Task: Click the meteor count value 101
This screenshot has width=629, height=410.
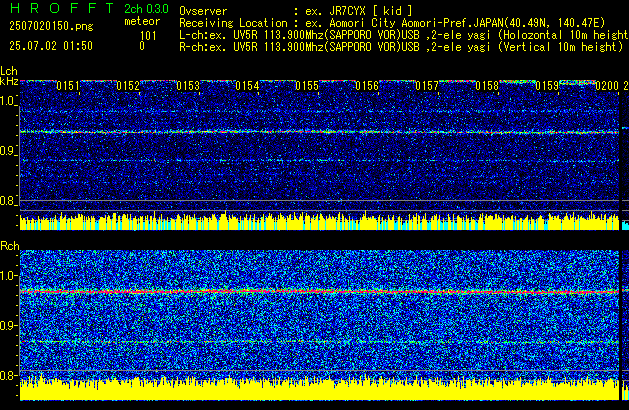Action: click(148, 36)
